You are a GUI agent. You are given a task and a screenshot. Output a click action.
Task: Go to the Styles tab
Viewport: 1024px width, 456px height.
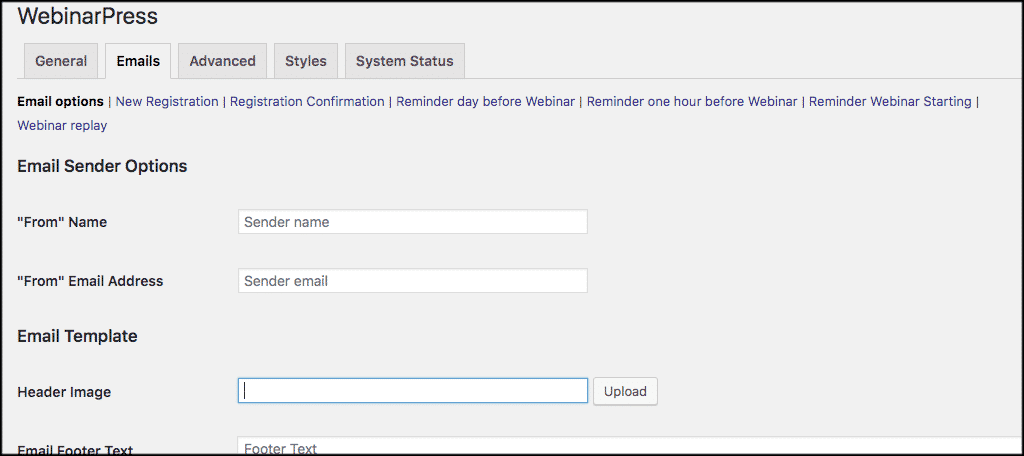(306, 61)
